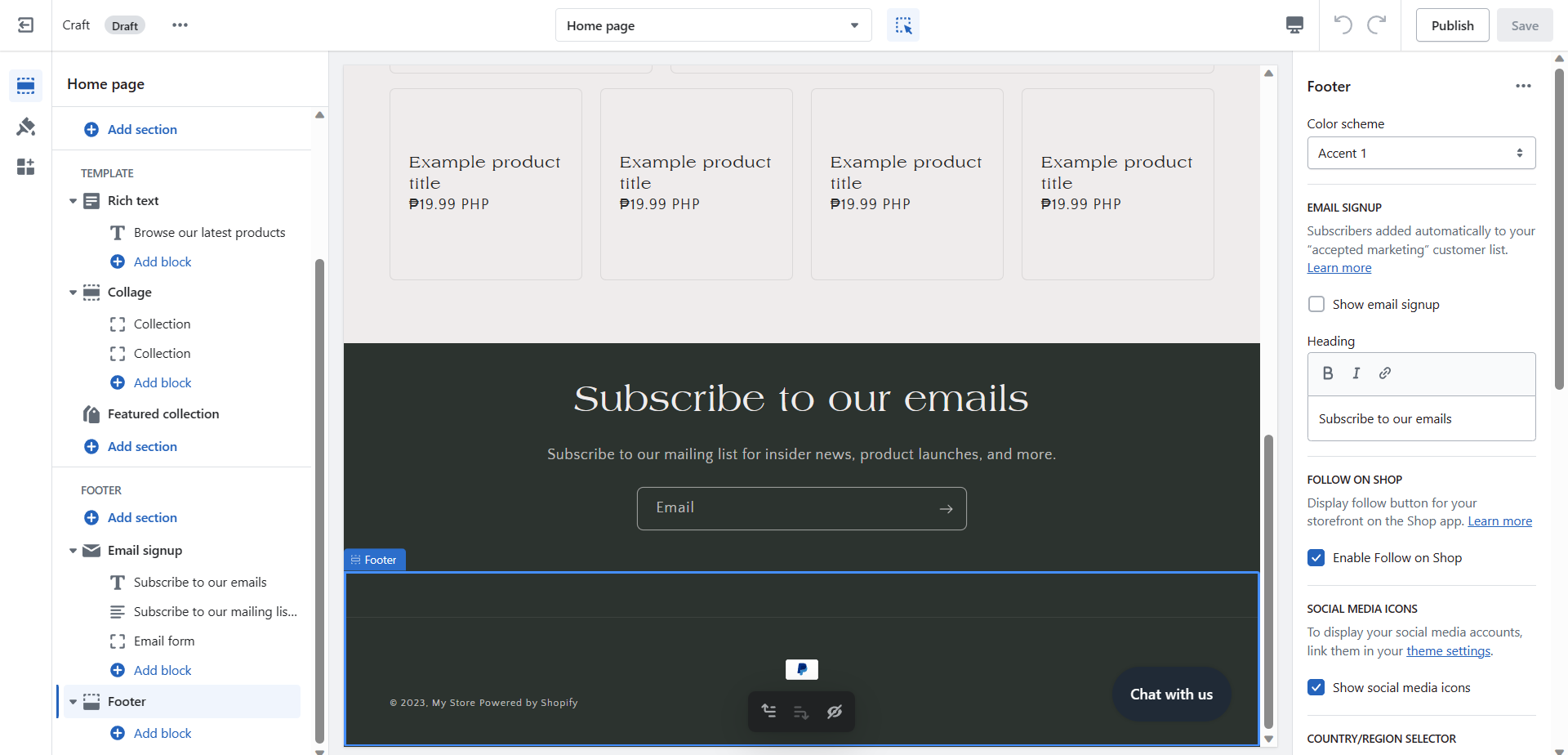
Task: Click the Collage section icon
Action: [x=92, y=293]
